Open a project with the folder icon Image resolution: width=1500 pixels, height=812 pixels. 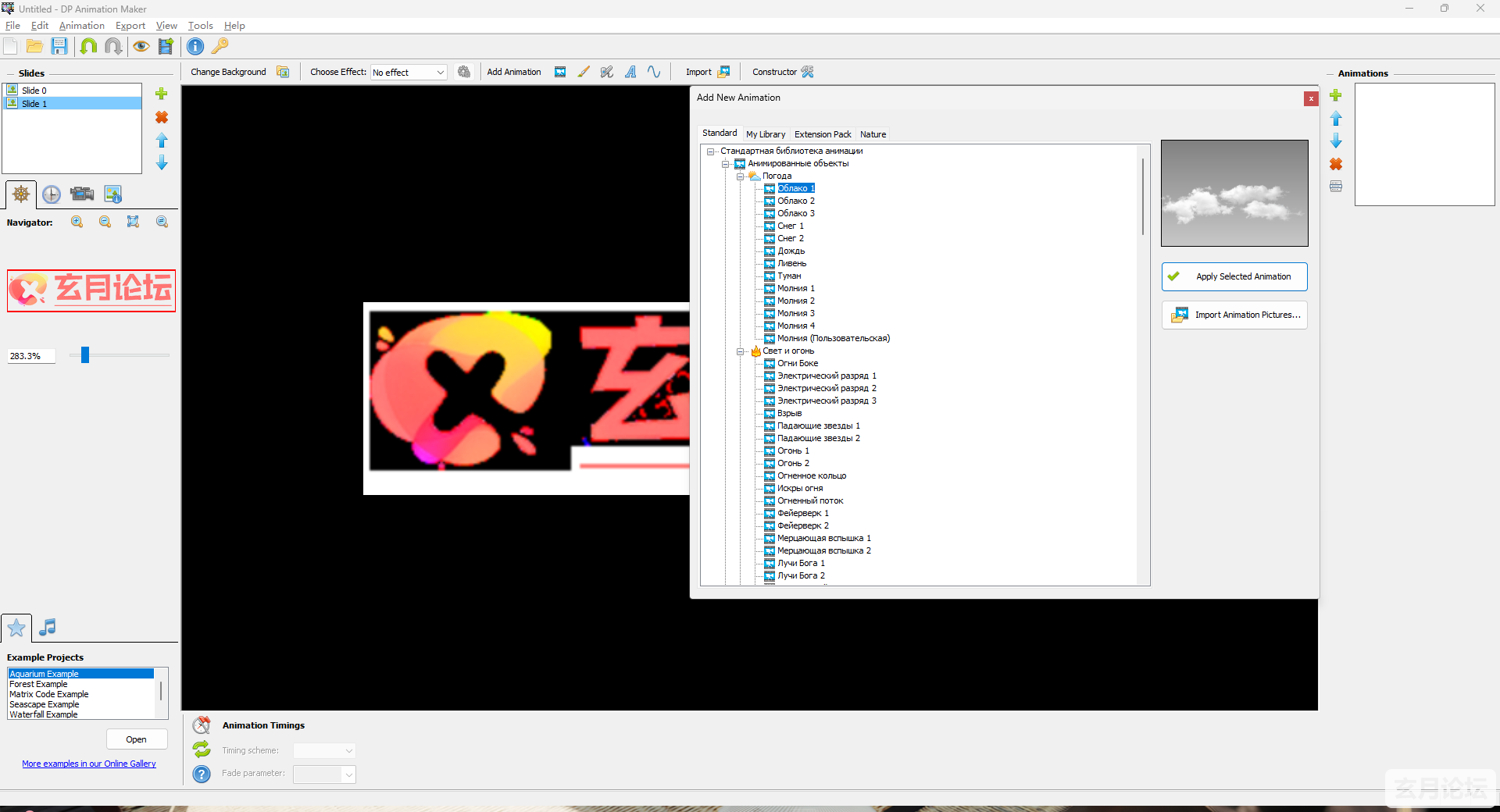tap(34, 47)
